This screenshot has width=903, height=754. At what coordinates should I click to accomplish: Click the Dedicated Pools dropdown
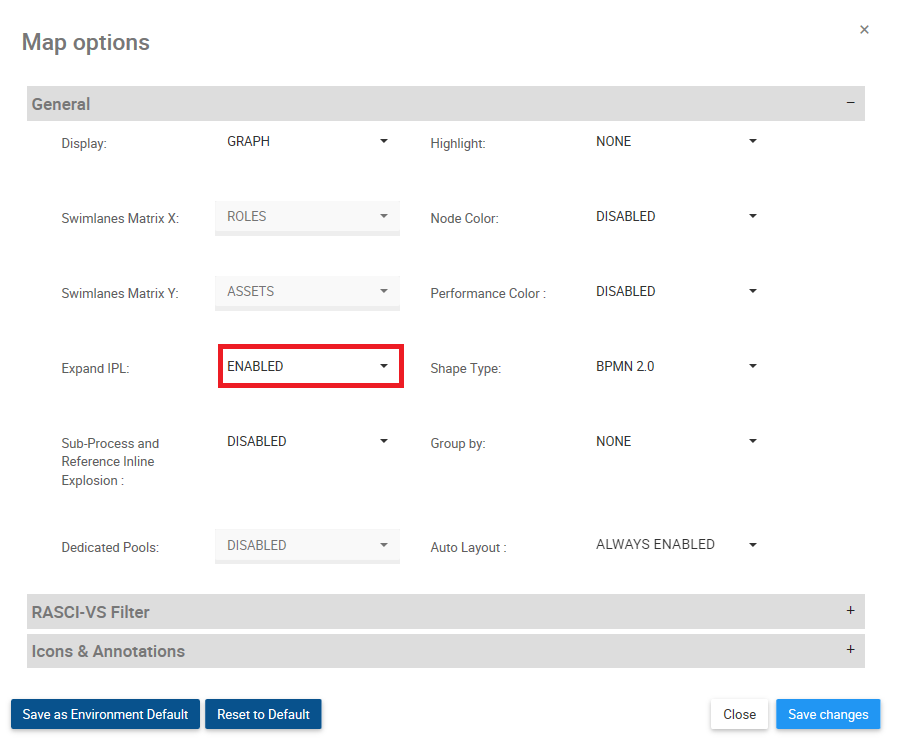coord(308,546)
